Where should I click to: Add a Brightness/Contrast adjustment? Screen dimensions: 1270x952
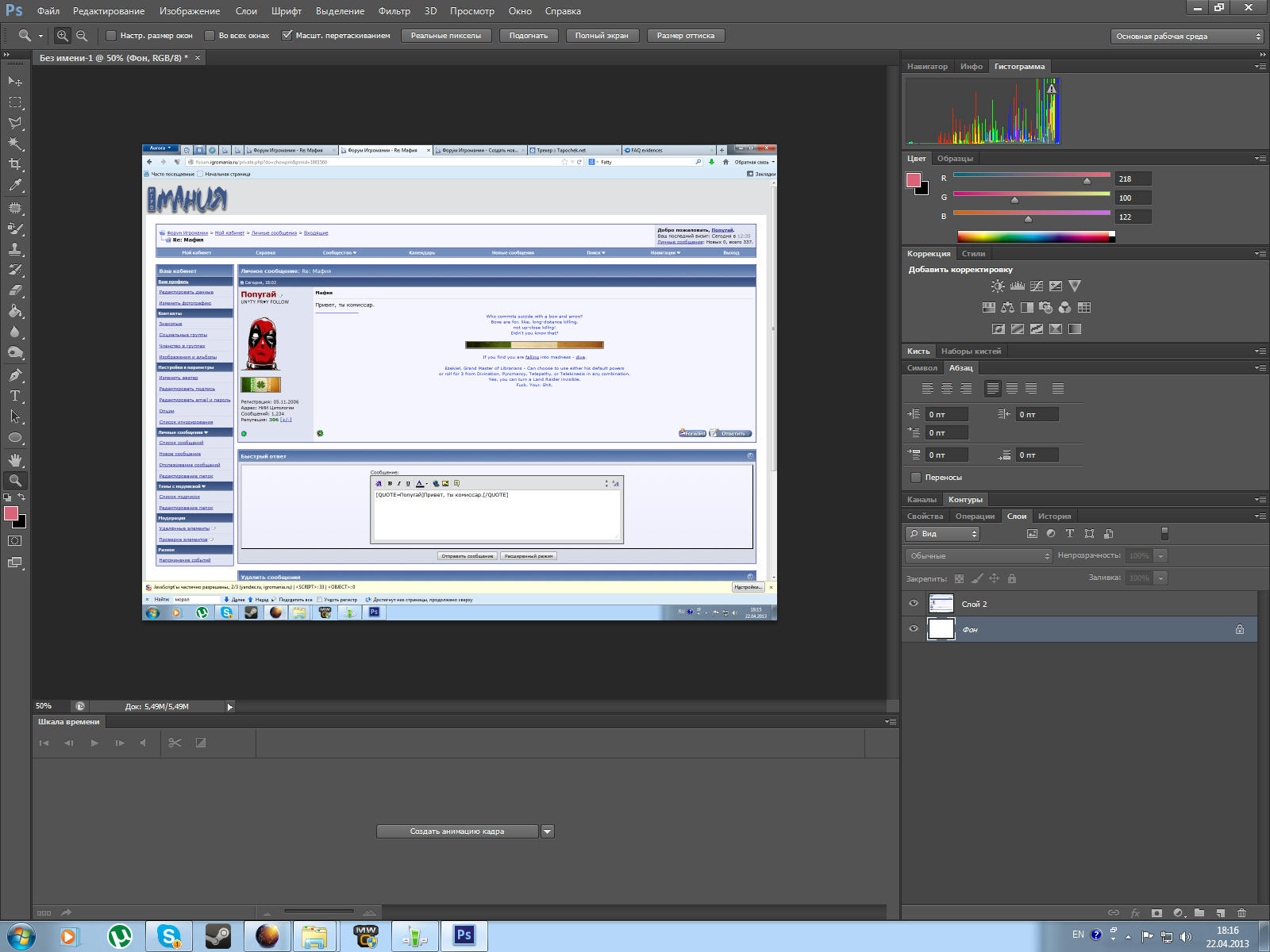998,286
